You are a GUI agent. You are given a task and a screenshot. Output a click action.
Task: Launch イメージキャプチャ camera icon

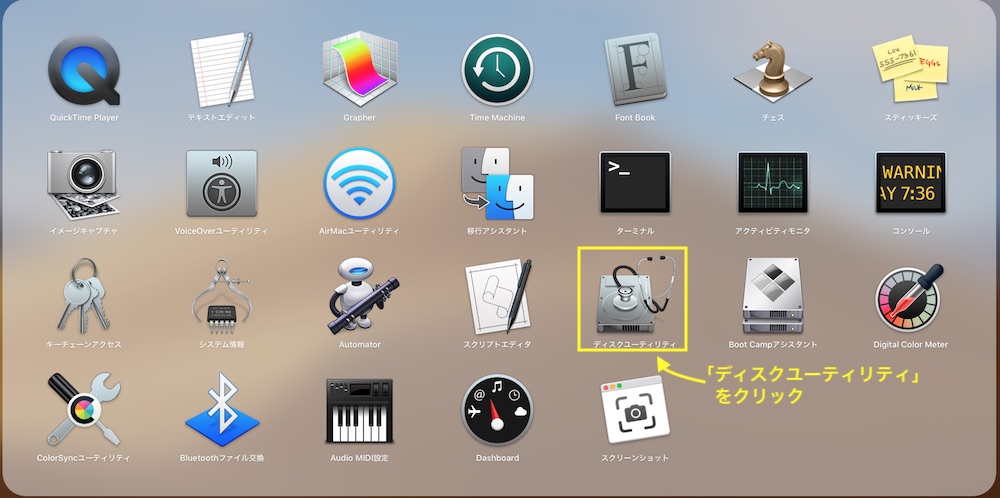(84, 185)
